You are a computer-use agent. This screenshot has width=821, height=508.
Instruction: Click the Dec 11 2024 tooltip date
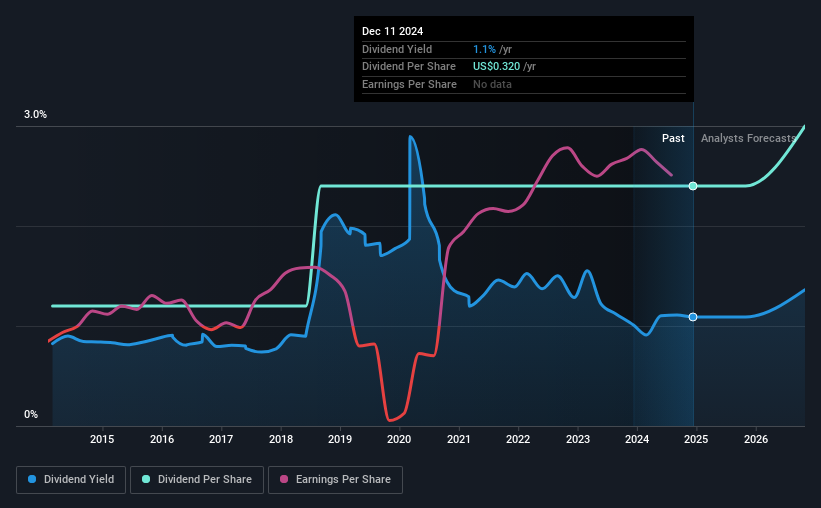[392, 31]
